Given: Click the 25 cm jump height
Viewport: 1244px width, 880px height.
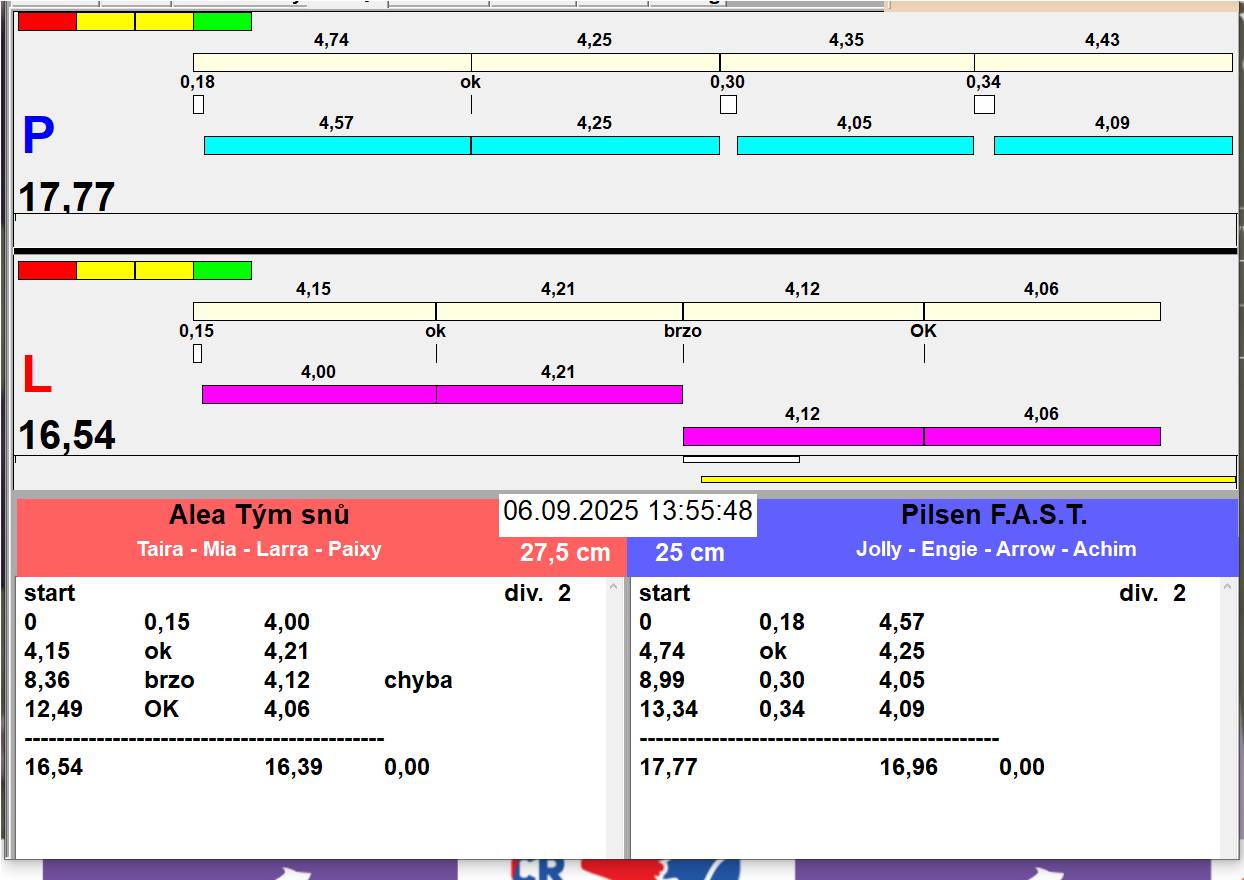Looking at the screenshot, I should point(690,553).
